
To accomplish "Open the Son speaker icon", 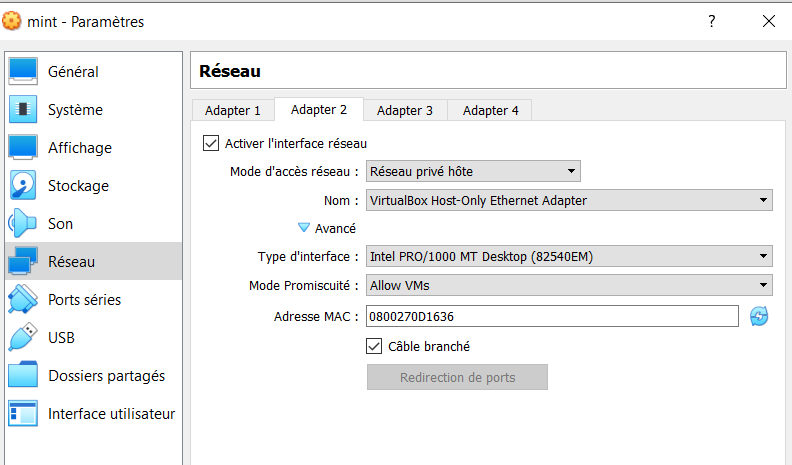I will (x=23, y=224).
